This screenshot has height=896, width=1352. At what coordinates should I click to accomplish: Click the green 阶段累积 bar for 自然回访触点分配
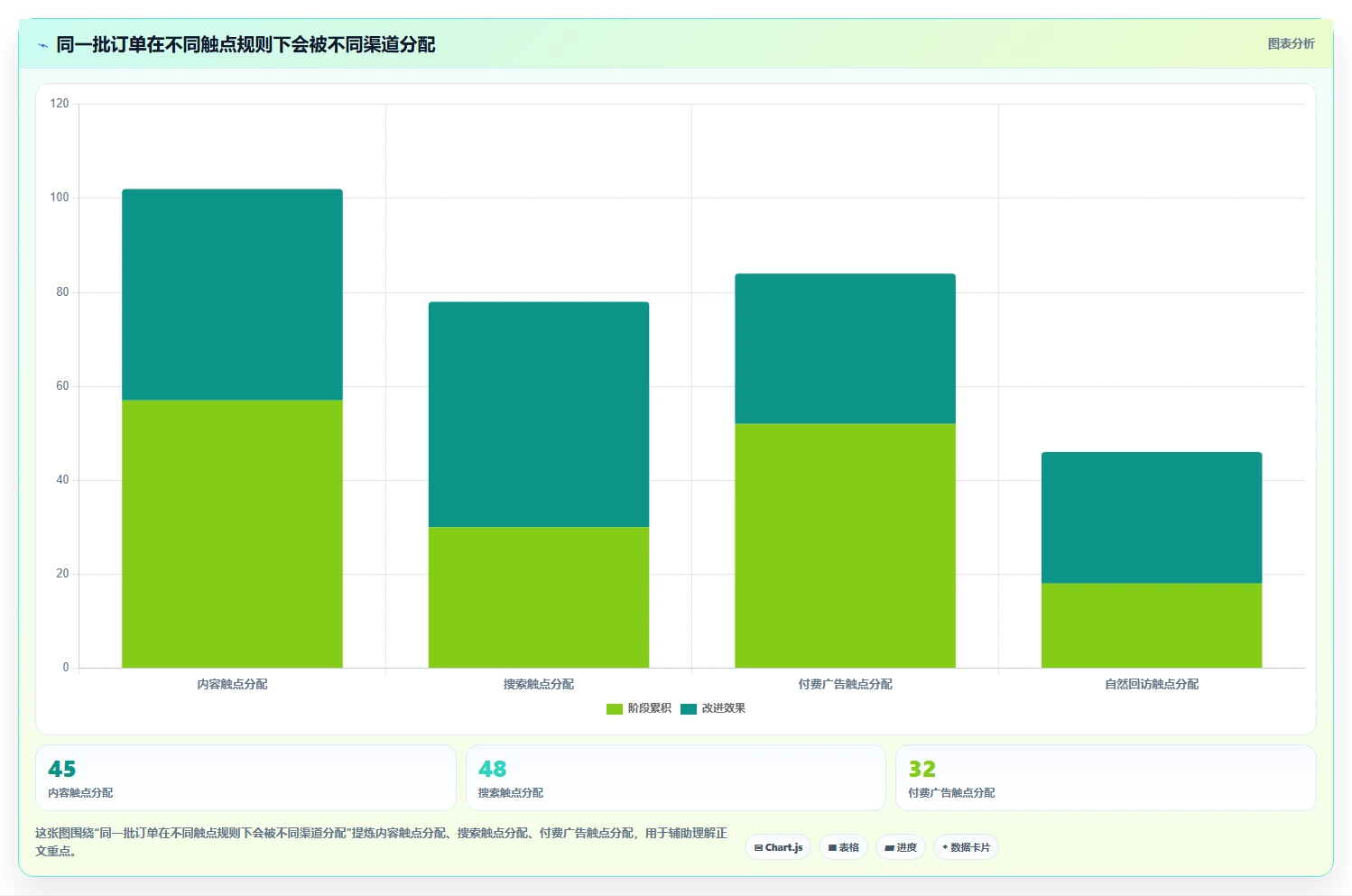[1152, 625]
